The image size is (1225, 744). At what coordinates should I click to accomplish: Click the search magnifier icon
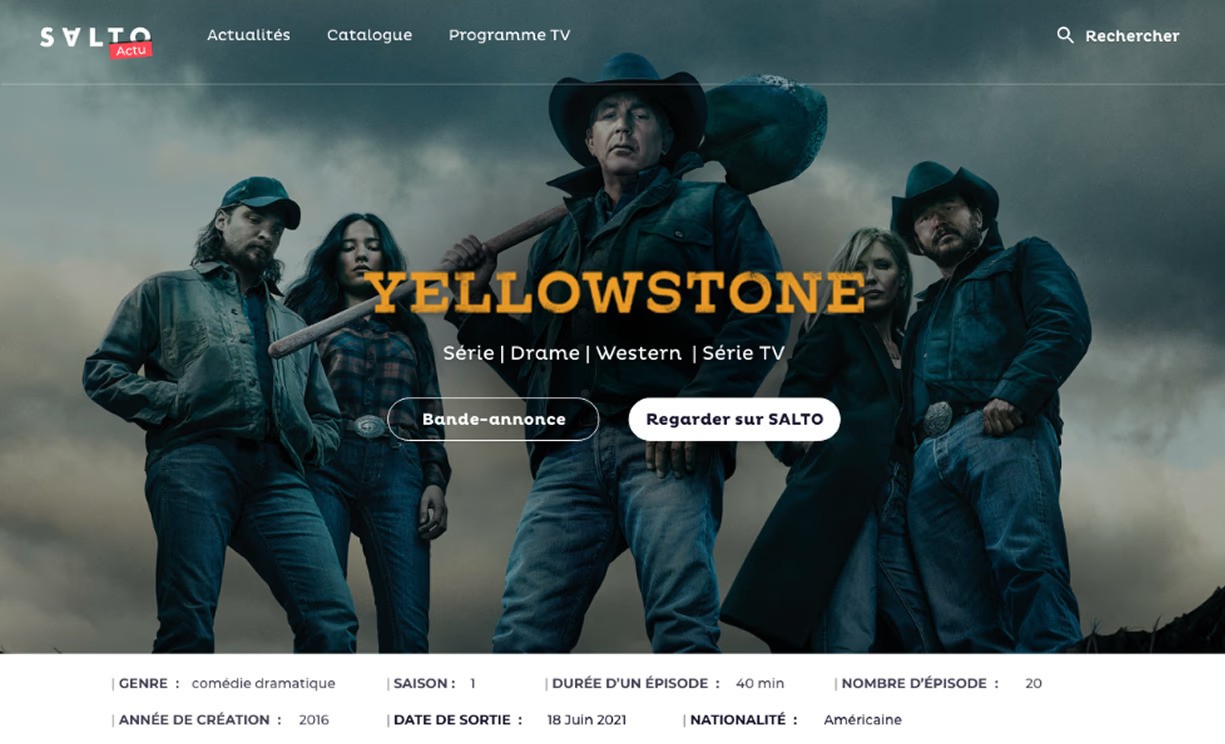point(1065,35)
